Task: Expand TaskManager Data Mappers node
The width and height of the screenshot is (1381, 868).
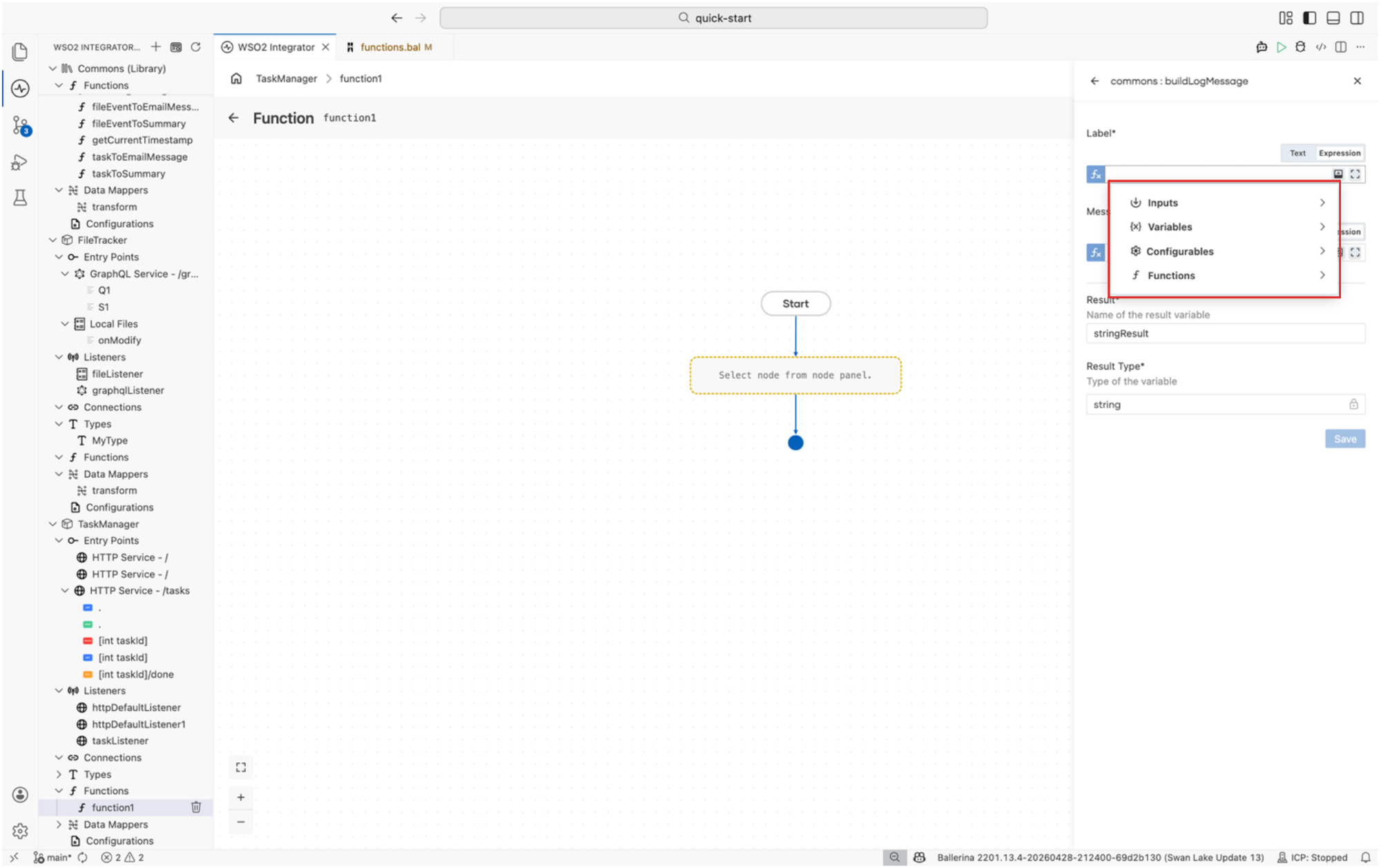Action: point(59,824)
